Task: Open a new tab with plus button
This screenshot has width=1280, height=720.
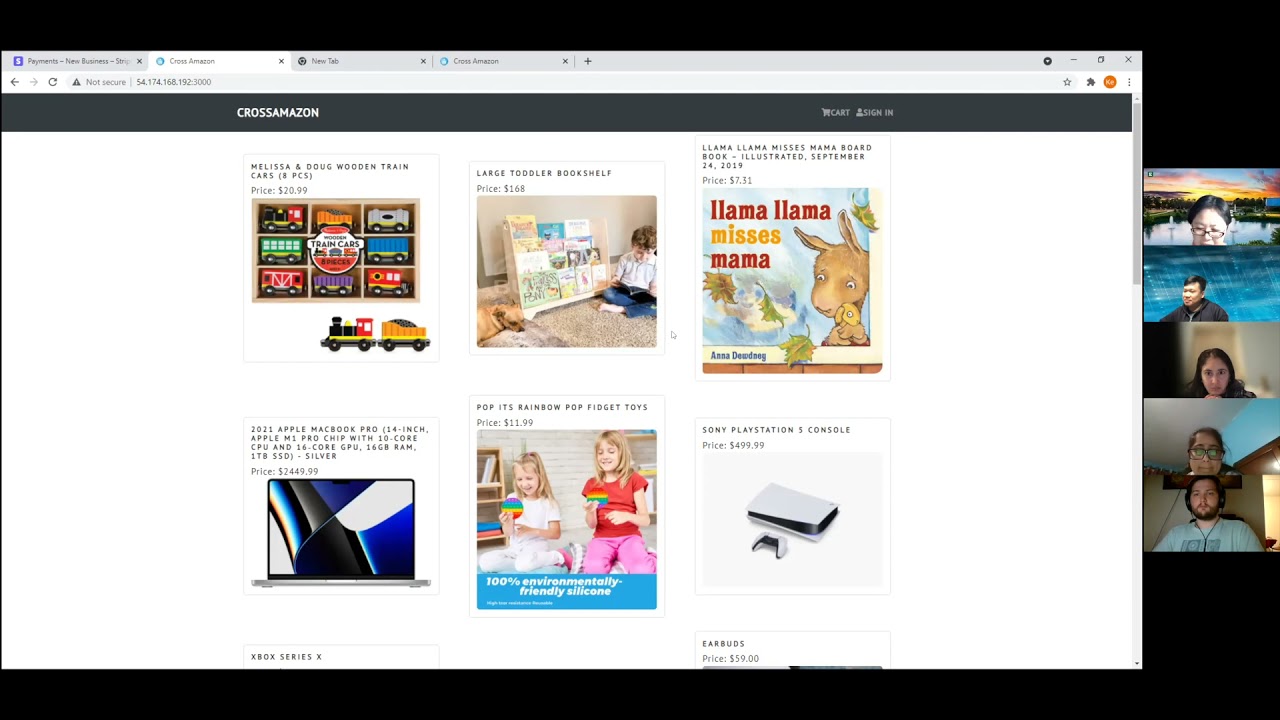Action: (x=588, y=61)
